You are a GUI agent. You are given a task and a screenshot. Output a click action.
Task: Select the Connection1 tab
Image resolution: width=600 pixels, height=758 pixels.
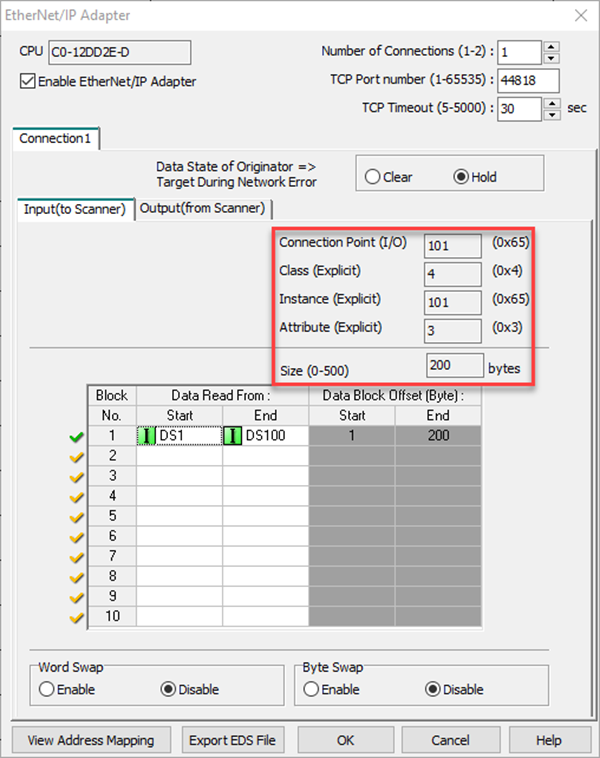point(55,138)
